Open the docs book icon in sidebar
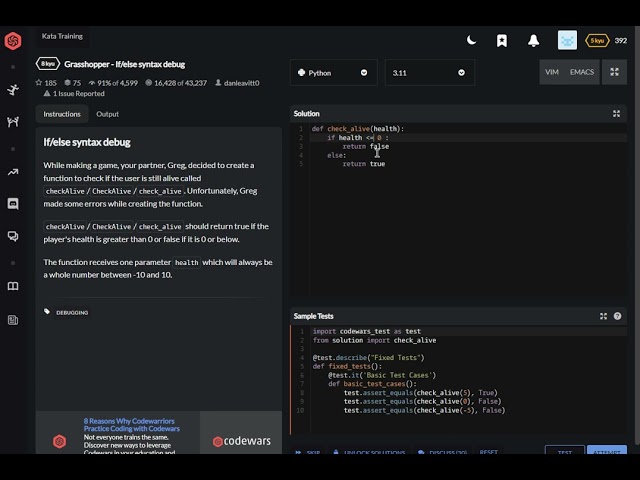The image size is (640, 480). point(13,286)
